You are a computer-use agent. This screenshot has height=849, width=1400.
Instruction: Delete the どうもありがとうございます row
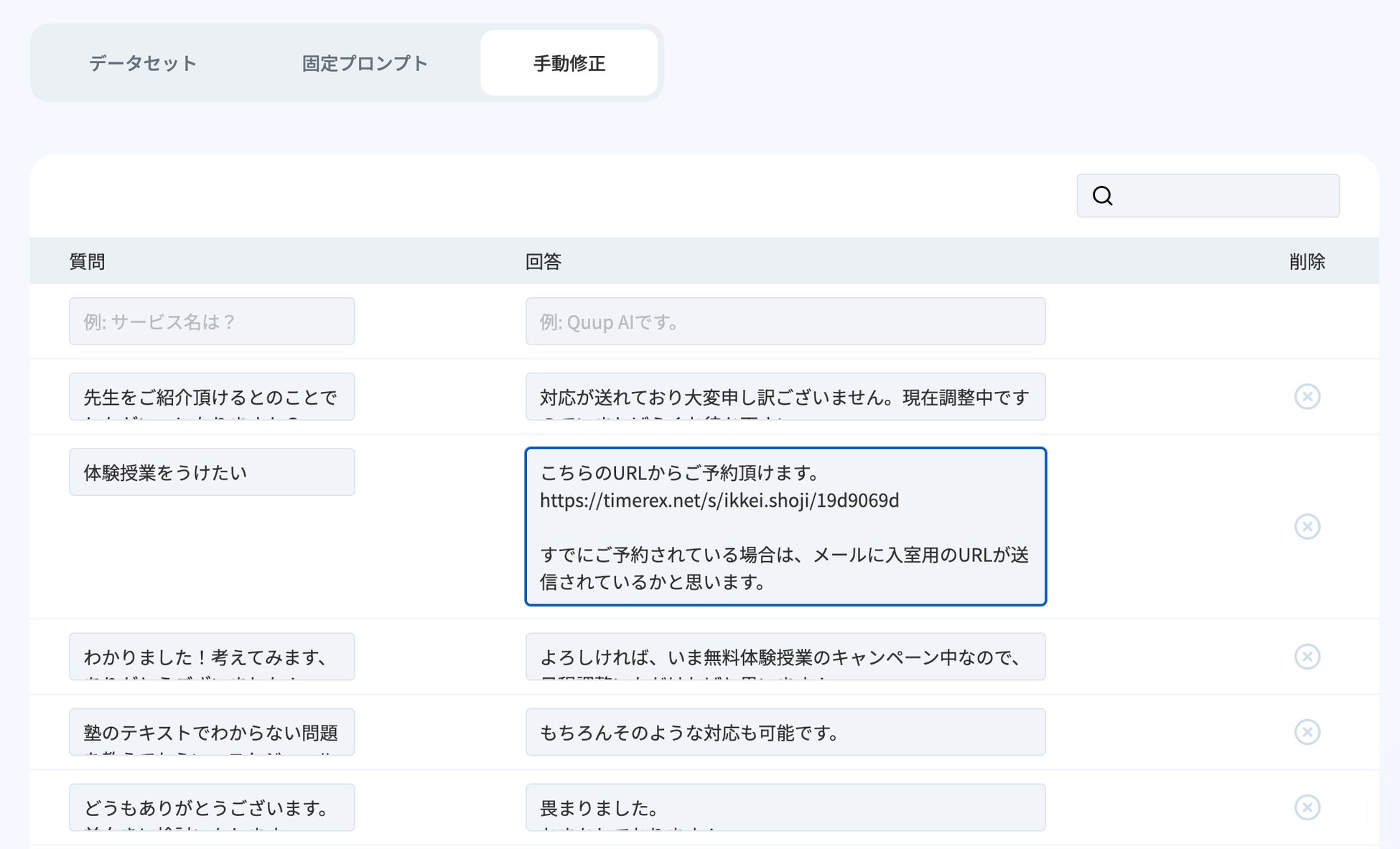click(1307, 807)
